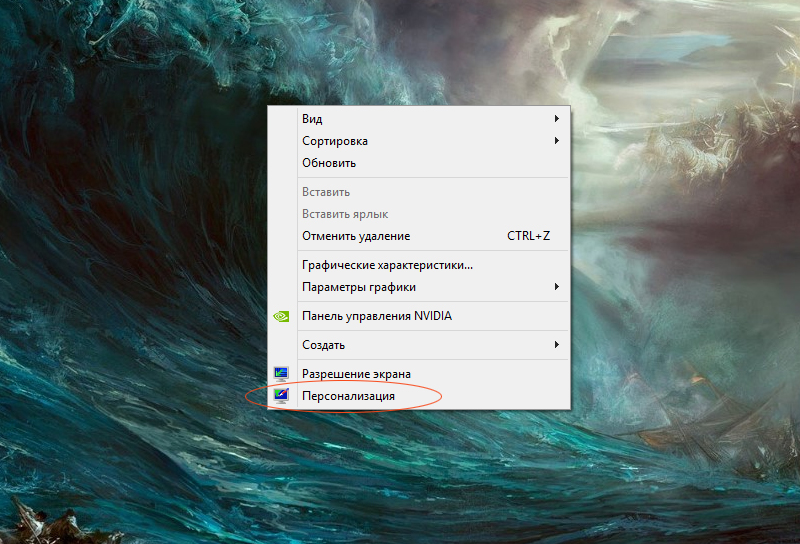
Task: Open Персонализация from context menu
Action: point(418,396)
